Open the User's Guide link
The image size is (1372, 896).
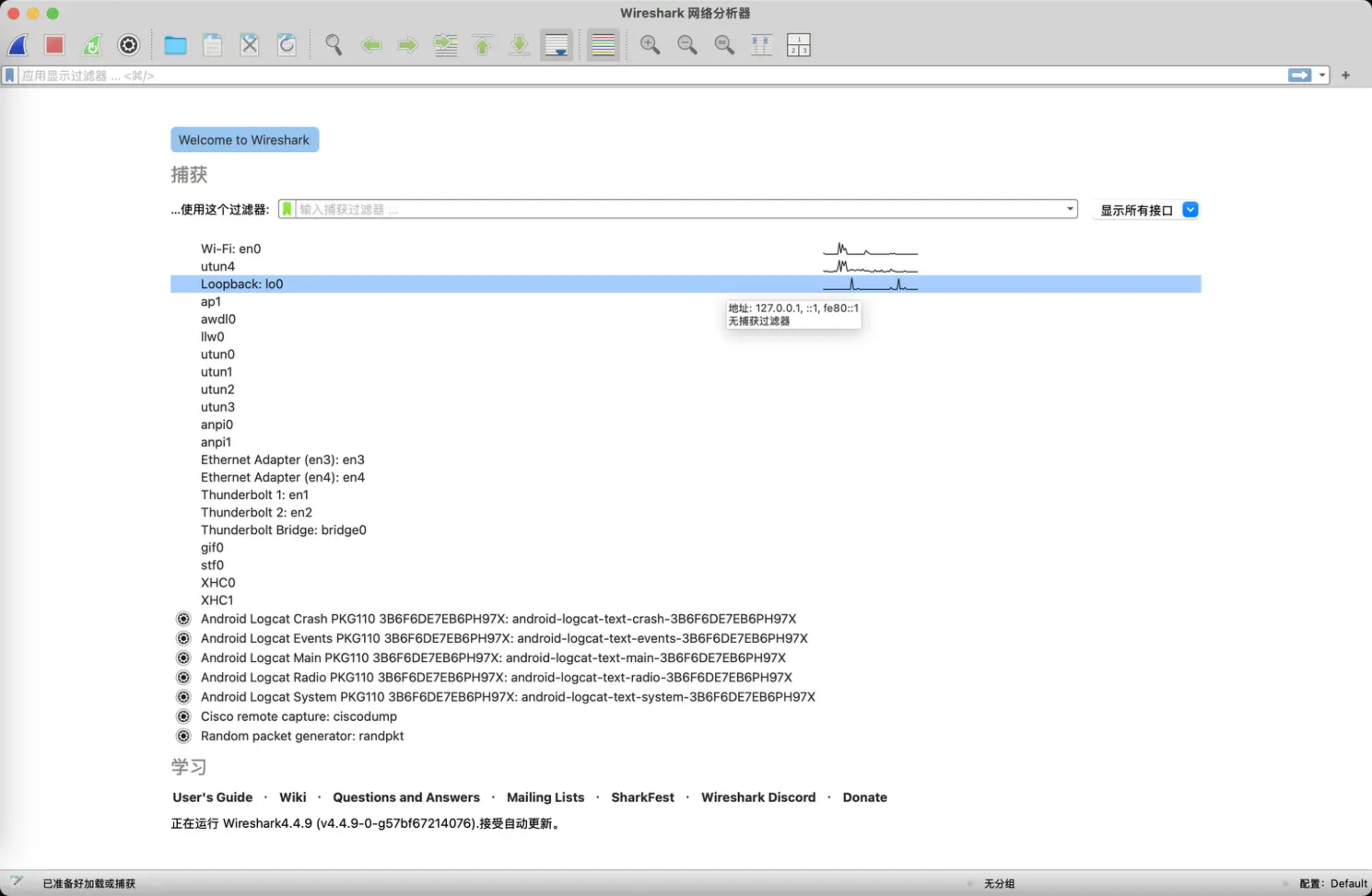pos(212,797)
